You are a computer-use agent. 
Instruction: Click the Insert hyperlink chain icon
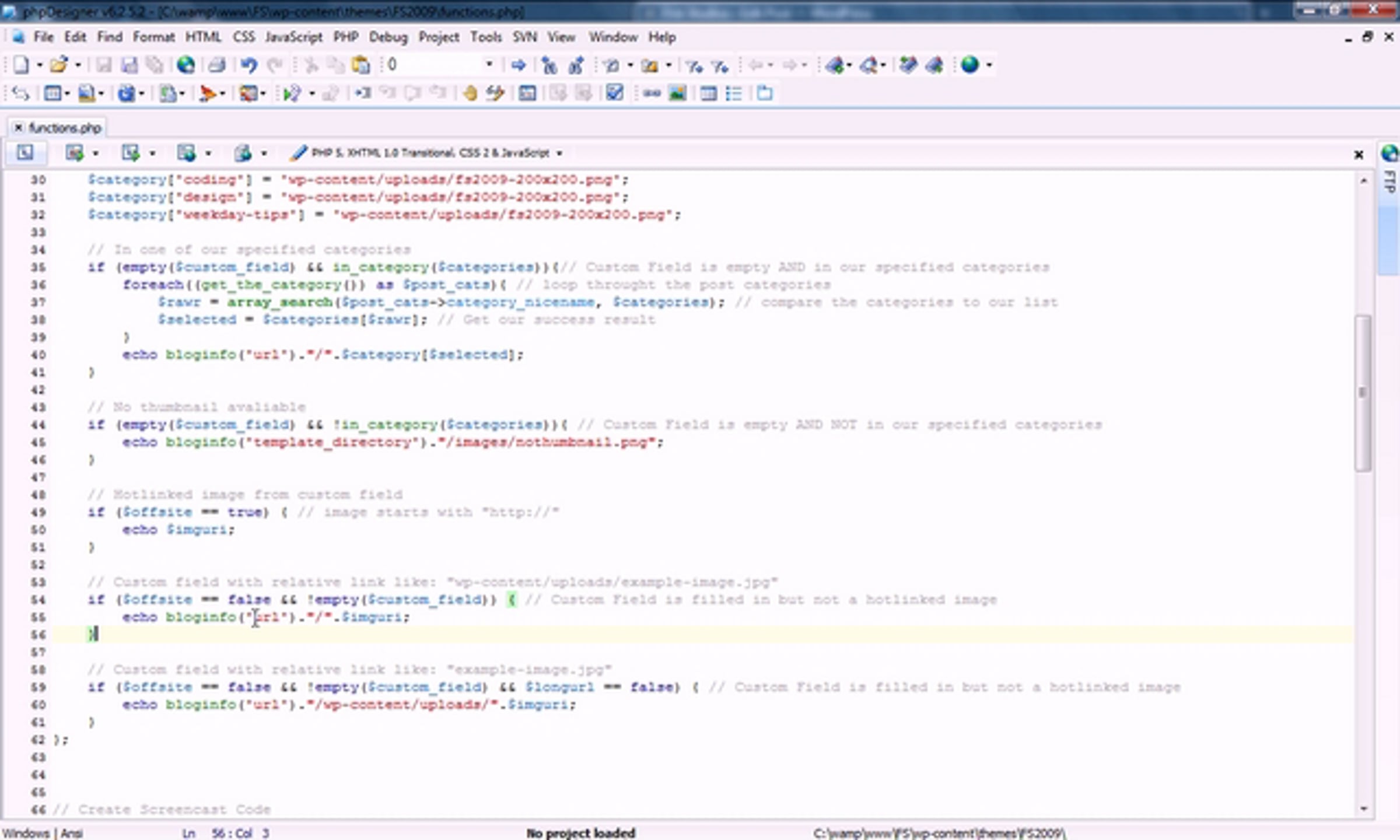(x=652, y=93)
